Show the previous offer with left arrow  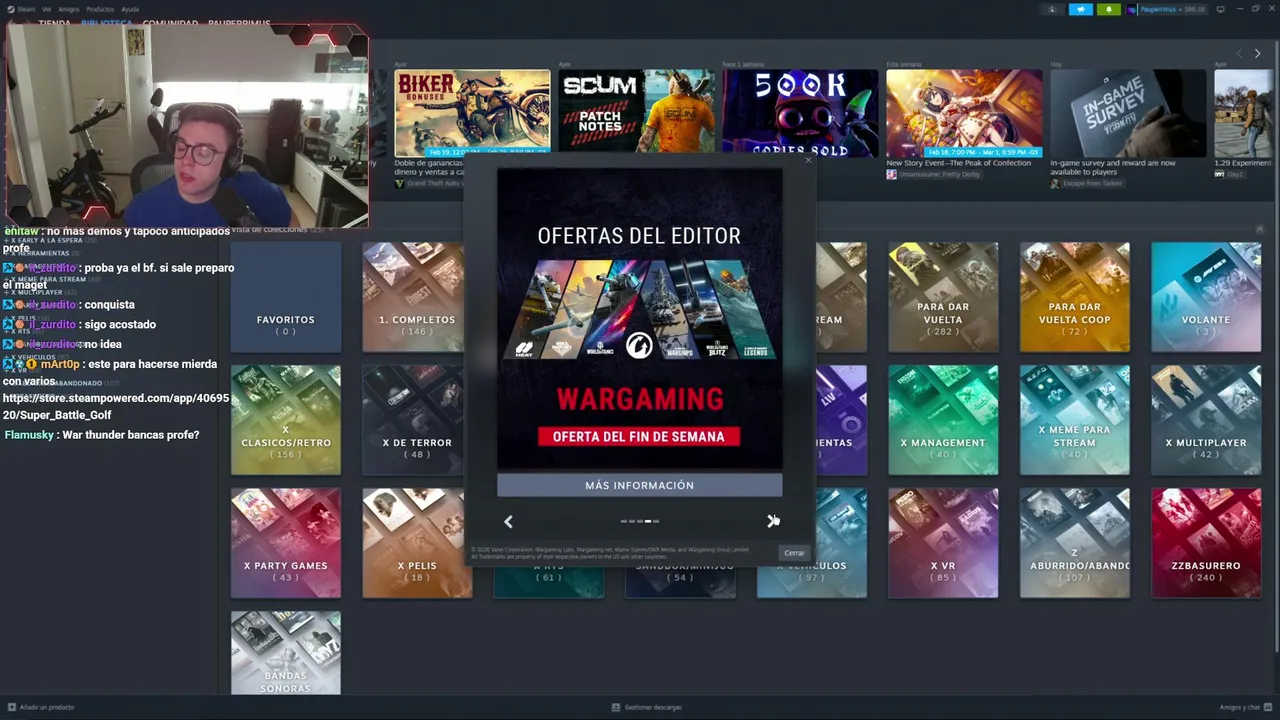point(508,521)
